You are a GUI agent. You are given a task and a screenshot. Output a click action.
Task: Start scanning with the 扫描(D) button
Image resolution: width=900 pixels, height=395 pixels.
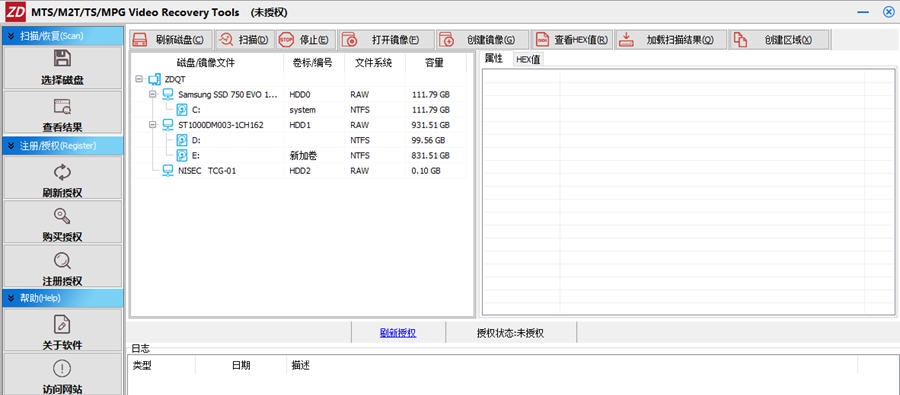(245, 40)
